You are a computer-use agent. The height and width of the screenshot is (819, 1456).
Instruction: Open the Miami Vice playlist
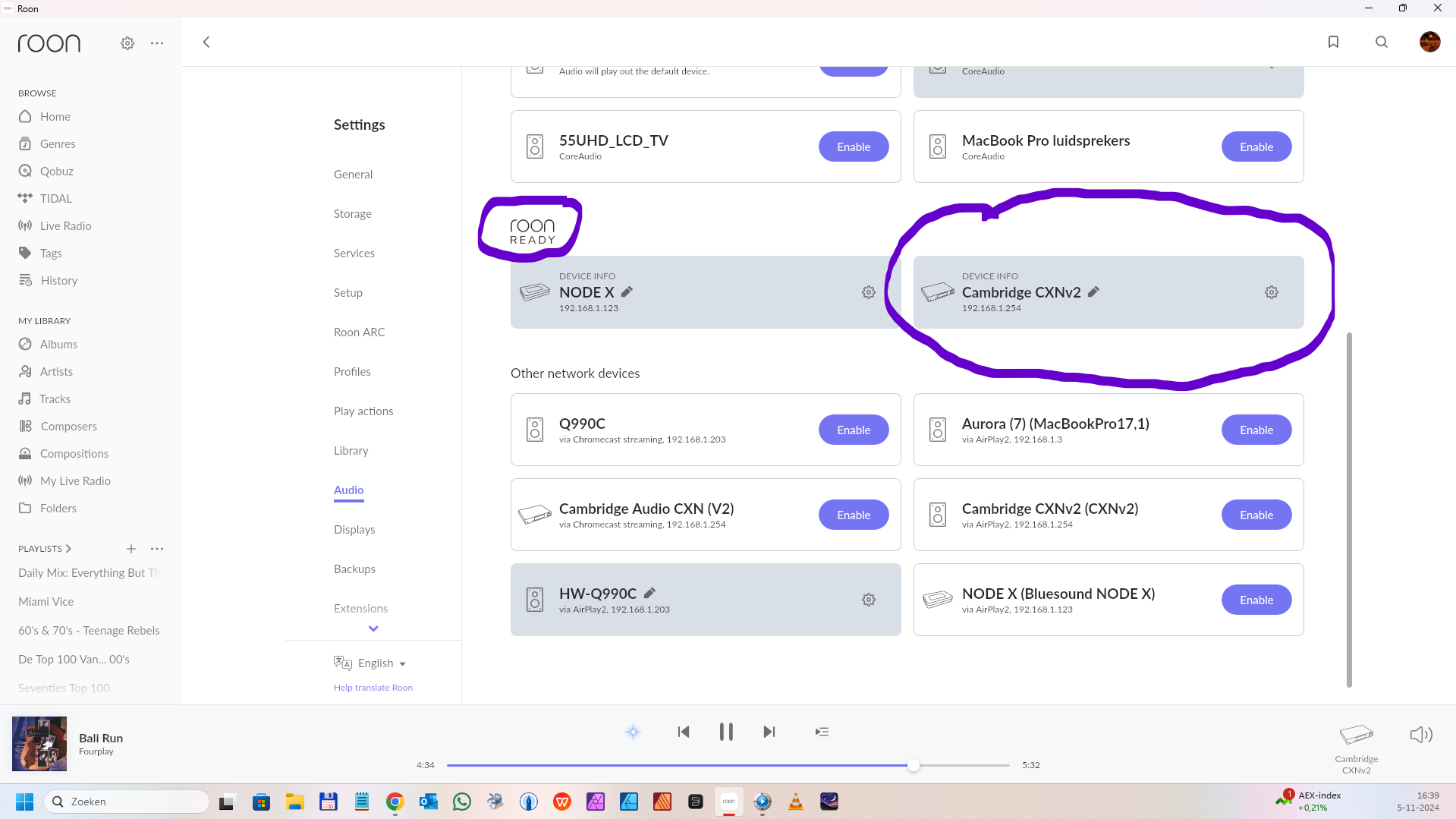[46, 601]
